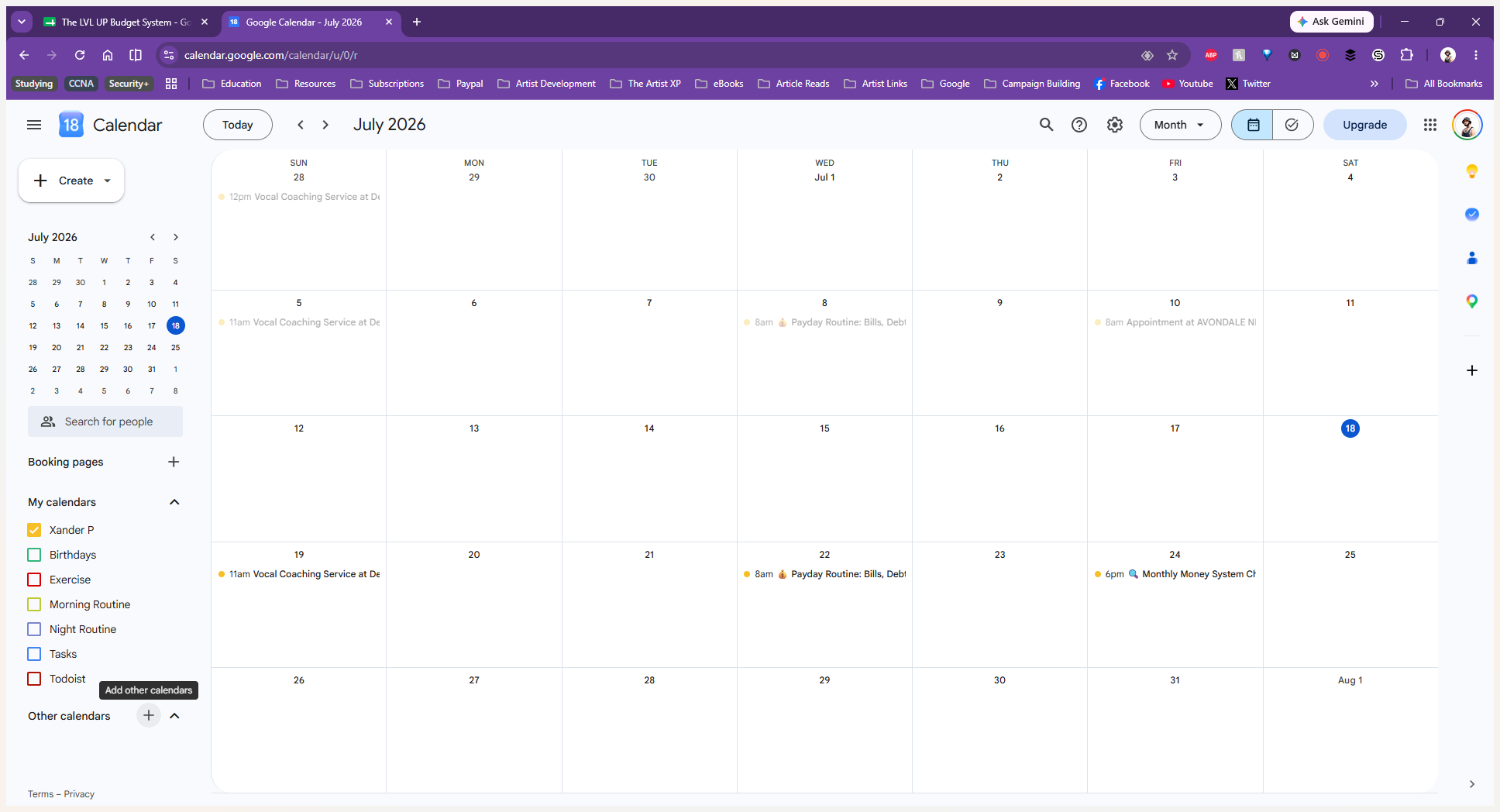This screenshot has height=812, width=1500.
Task: Open the All Bookmarks folder
Action: click(1444, 84)
